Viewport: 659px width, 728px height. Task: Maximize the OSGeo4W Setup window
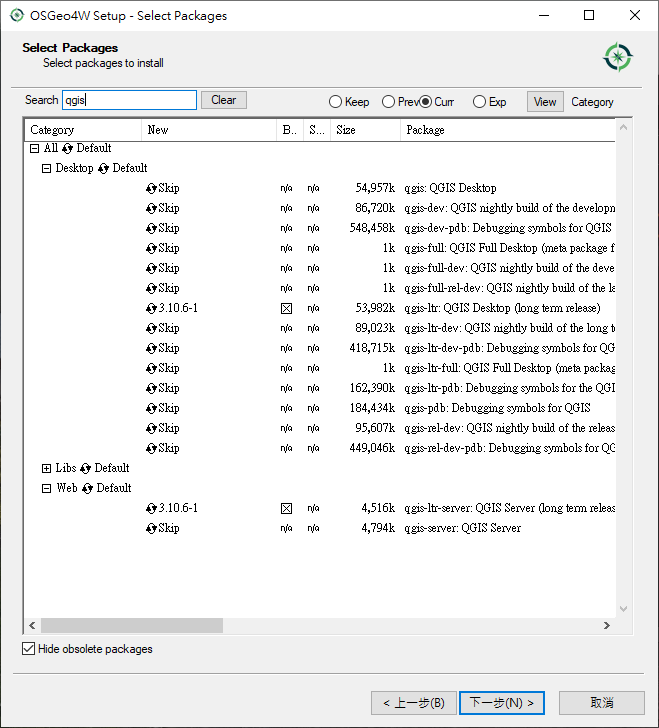(x=589, y=15)
